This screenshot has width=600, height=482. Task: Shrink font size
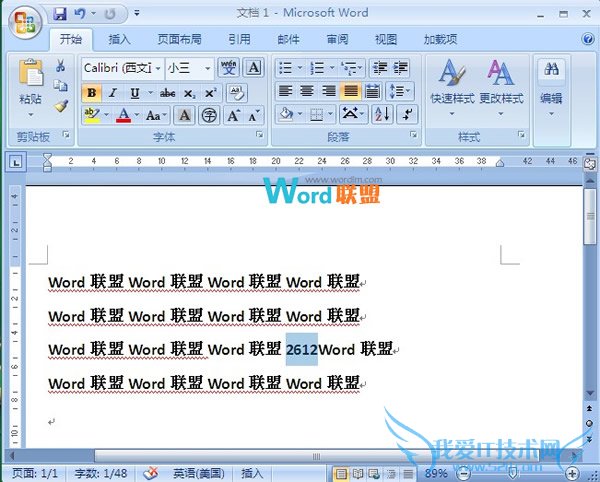tap(254, 115)
